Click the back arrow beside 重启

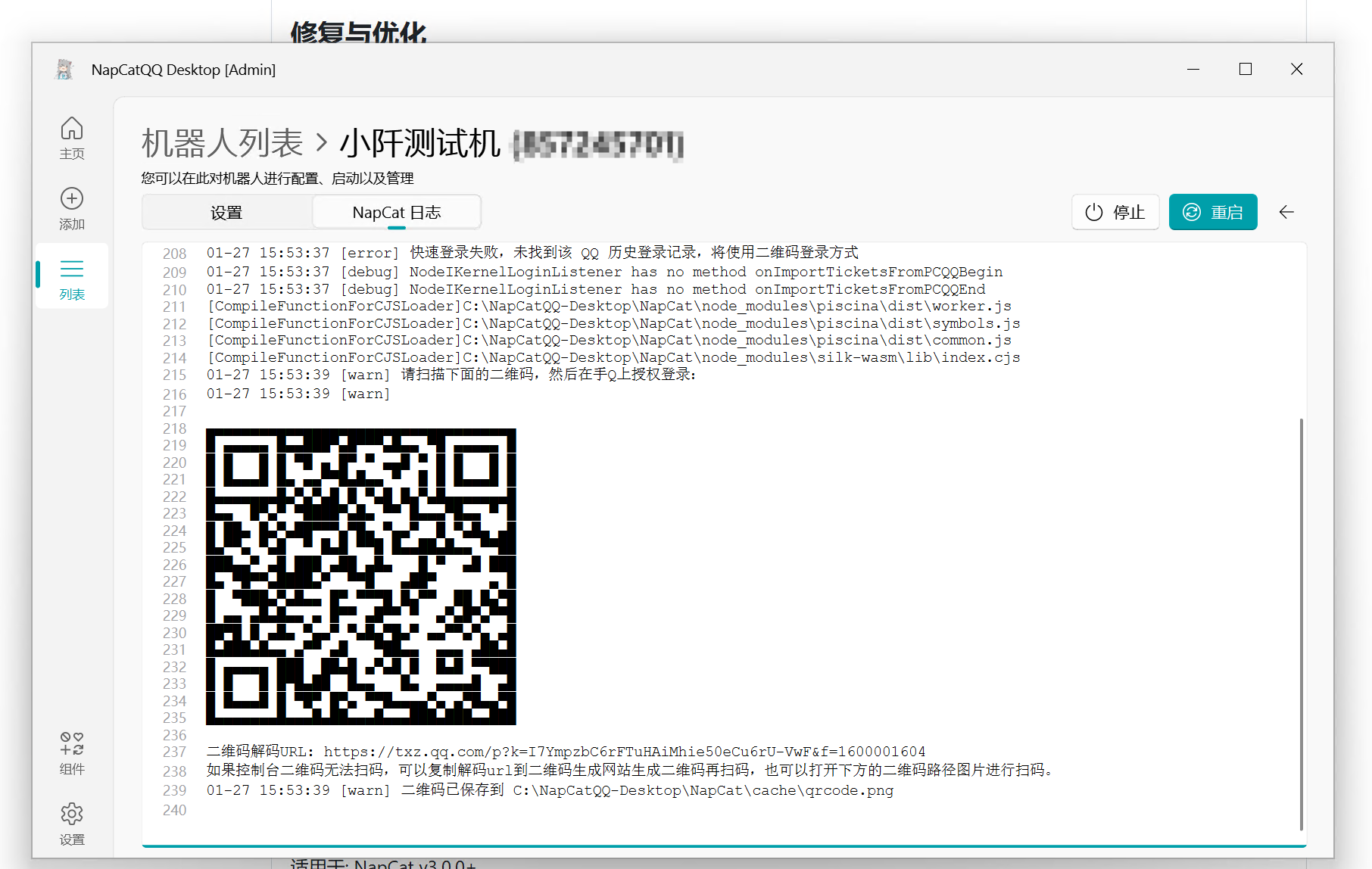point(1286,212)
